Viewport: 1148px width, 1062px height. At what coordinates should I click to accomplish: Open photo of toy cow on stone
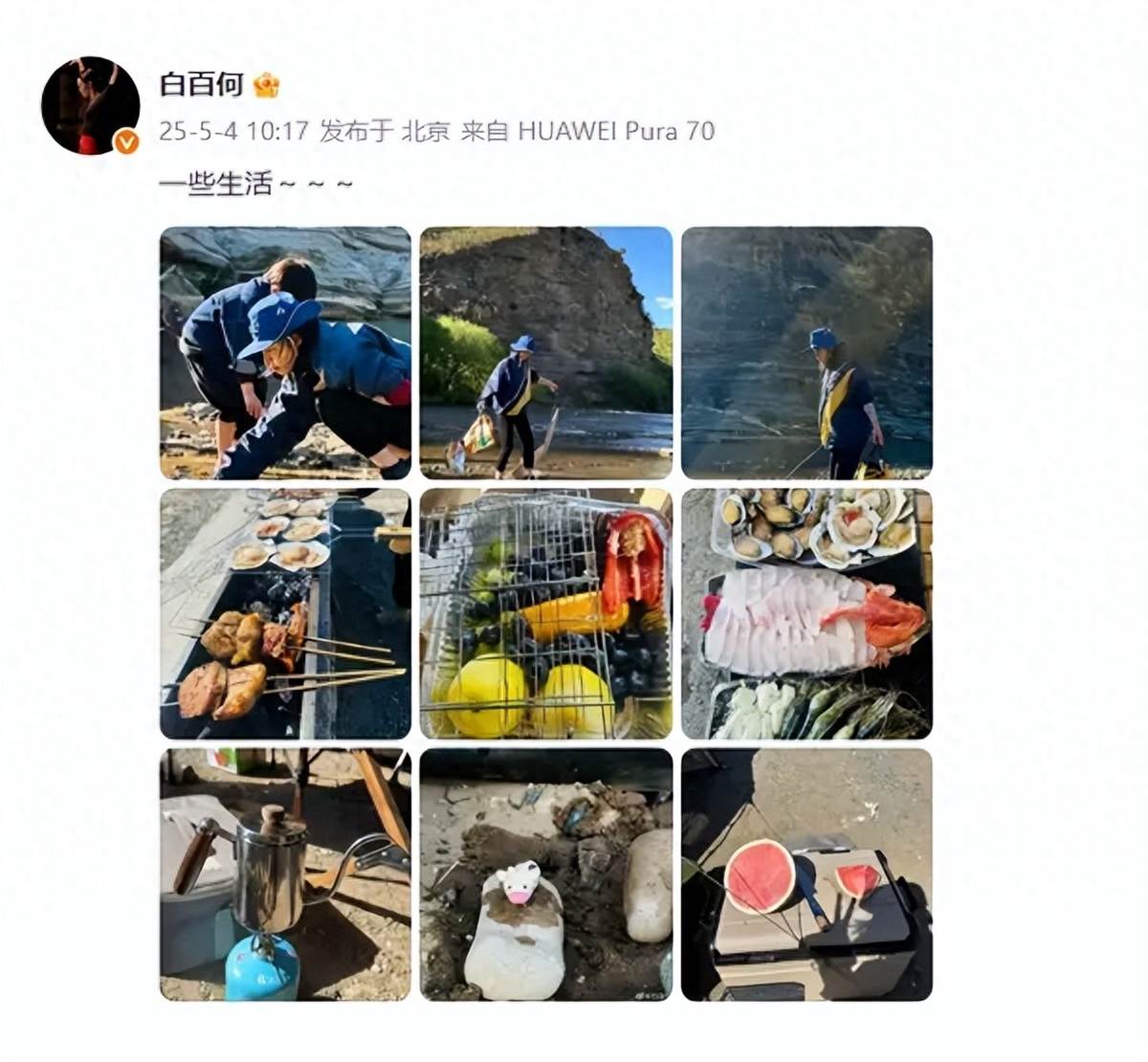546,874
